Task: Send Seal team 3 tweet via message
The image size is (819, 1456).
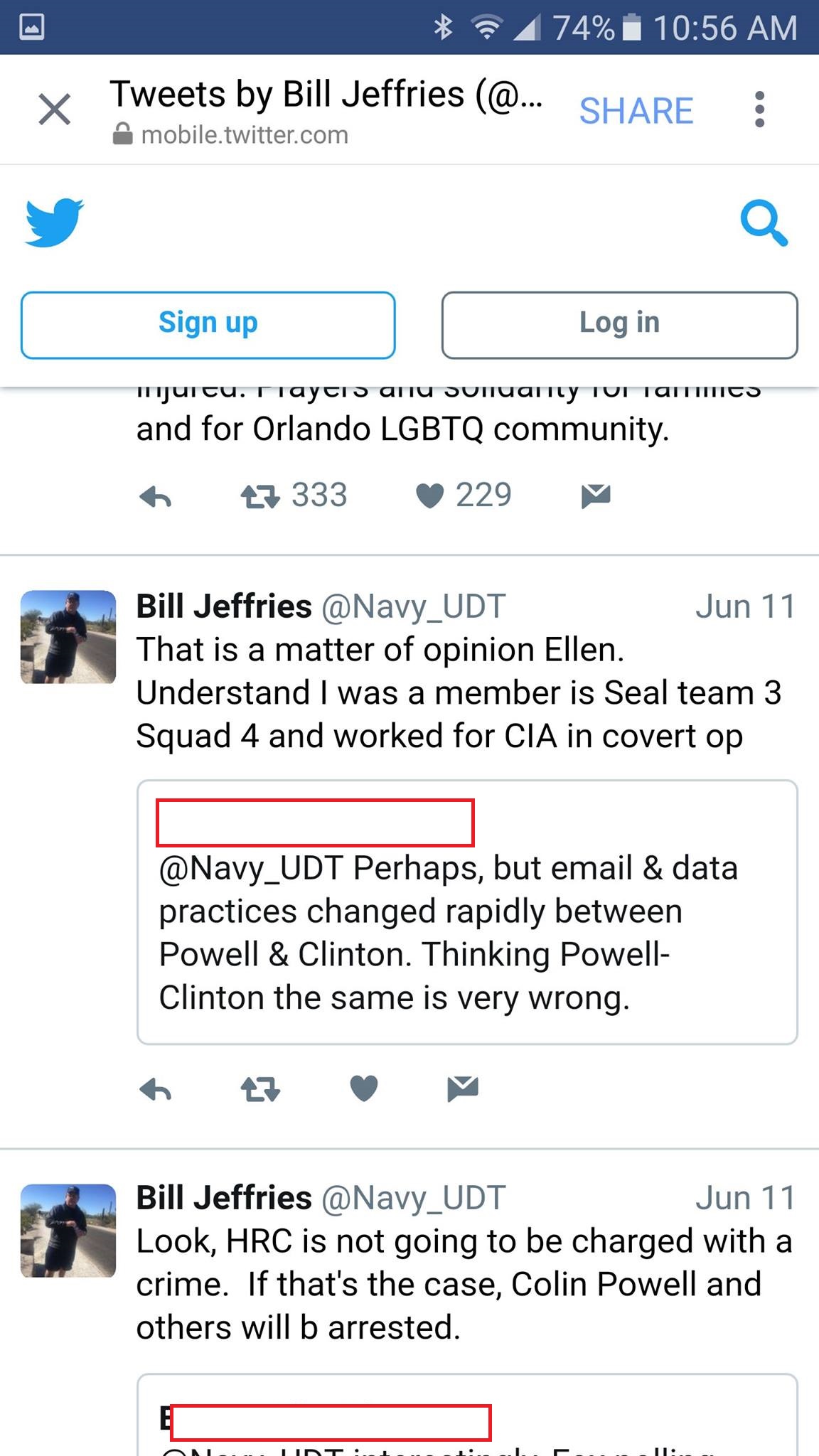Action: coord(463,1088)
